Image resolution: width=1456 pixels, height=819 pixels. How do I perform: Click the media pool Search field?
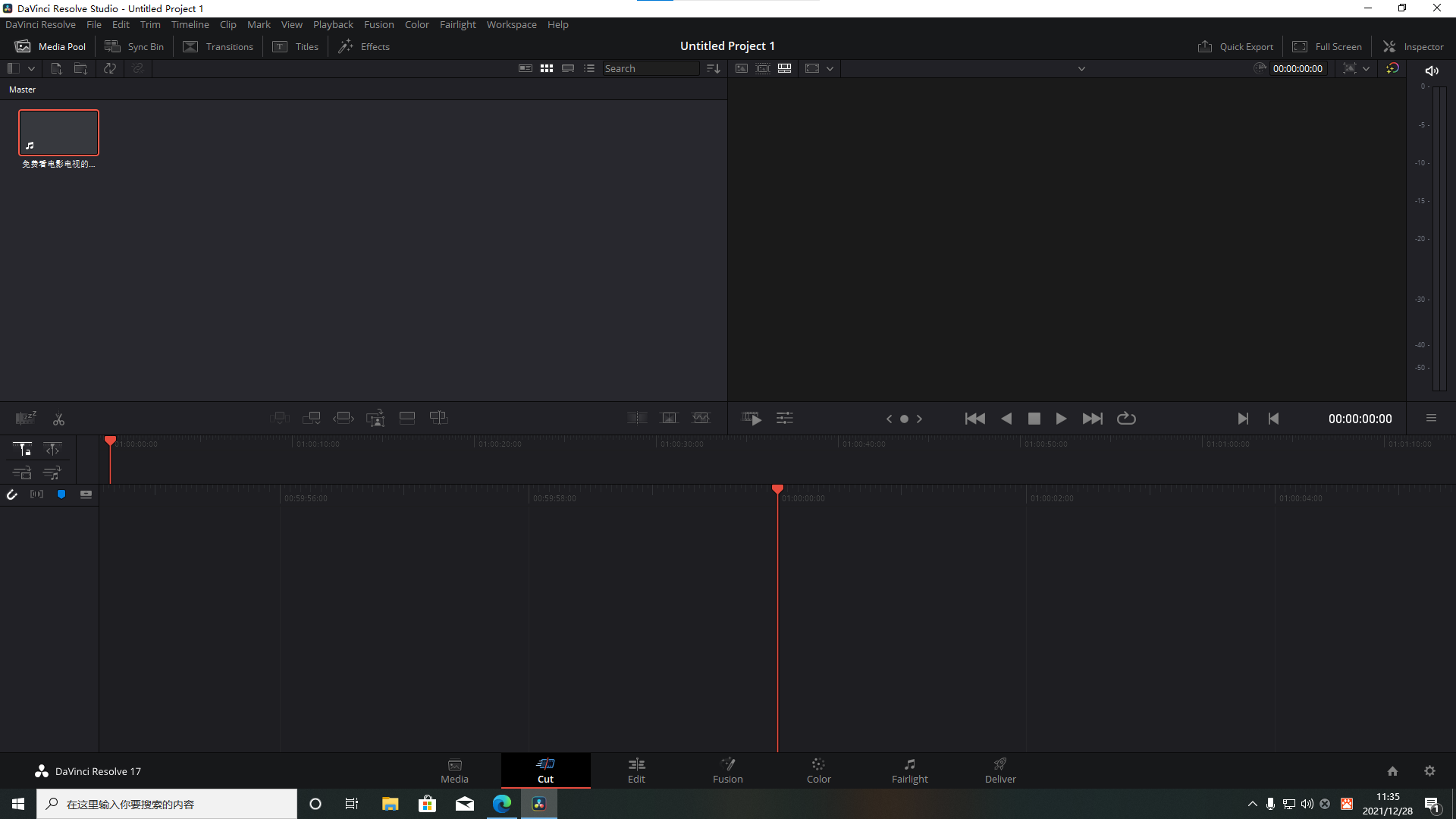tap(651, 68)
